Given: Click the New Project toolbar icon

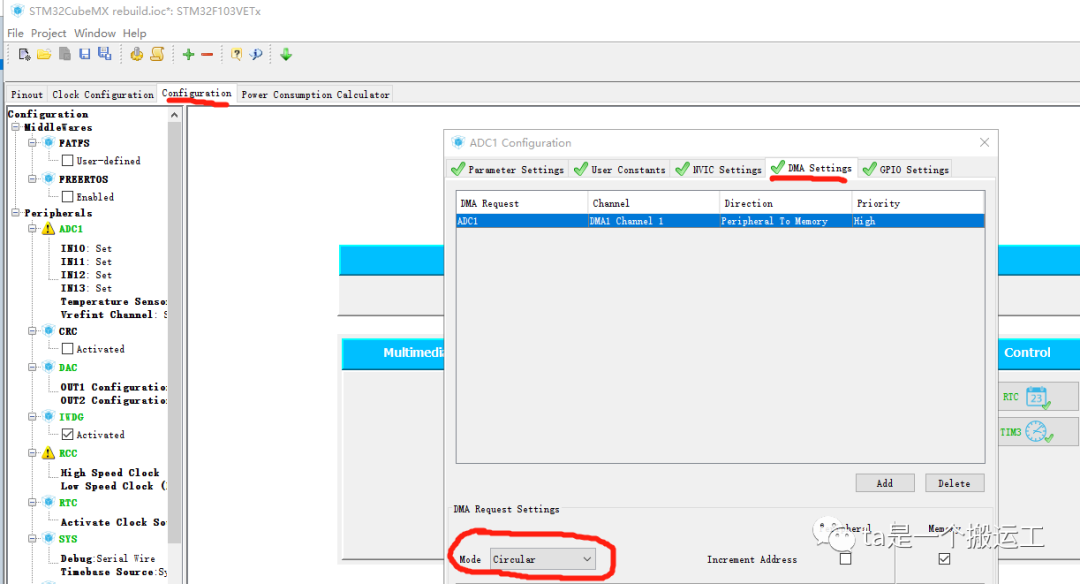Looking at the screenshot, I should tap(24, 54).
